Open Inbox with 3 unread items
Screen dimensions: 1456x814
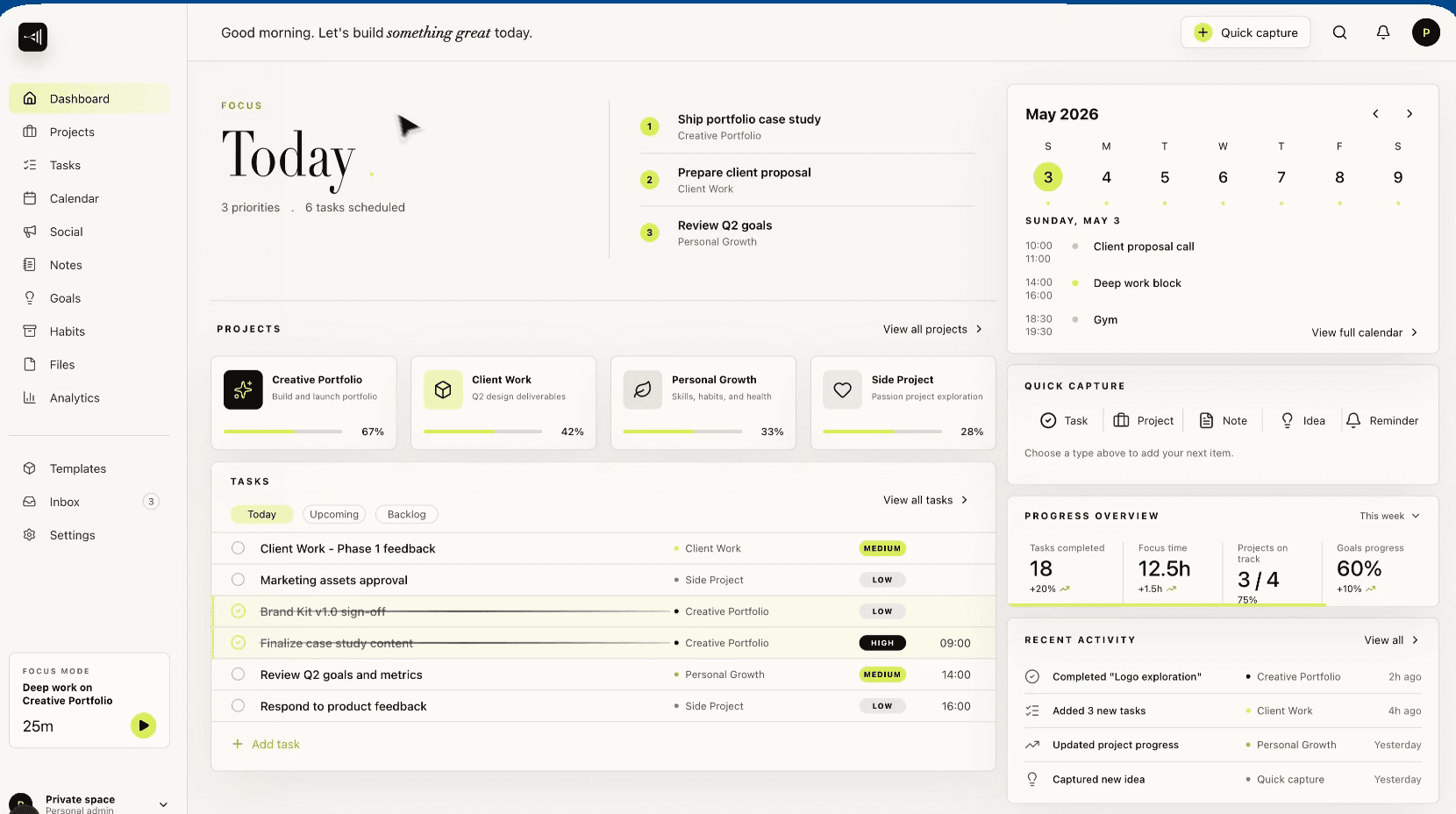click(89, 502)
